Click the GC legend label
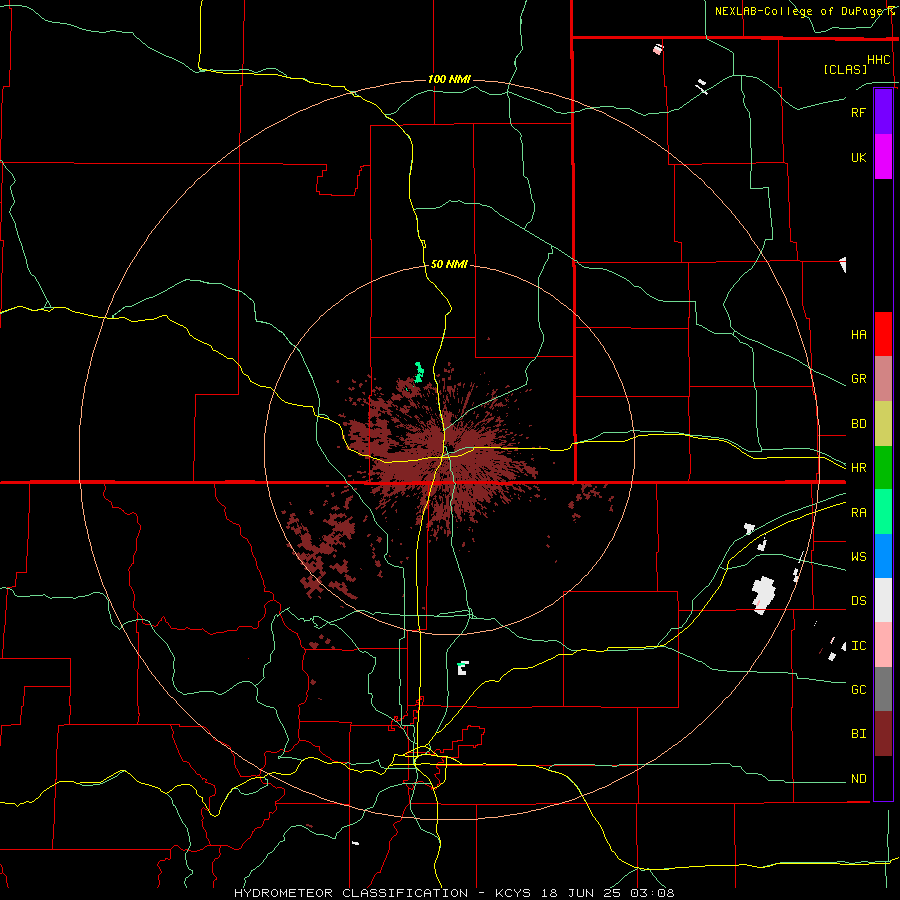This screenshot has height=900, width=900. pyautogui.click(x=858, y=690)
